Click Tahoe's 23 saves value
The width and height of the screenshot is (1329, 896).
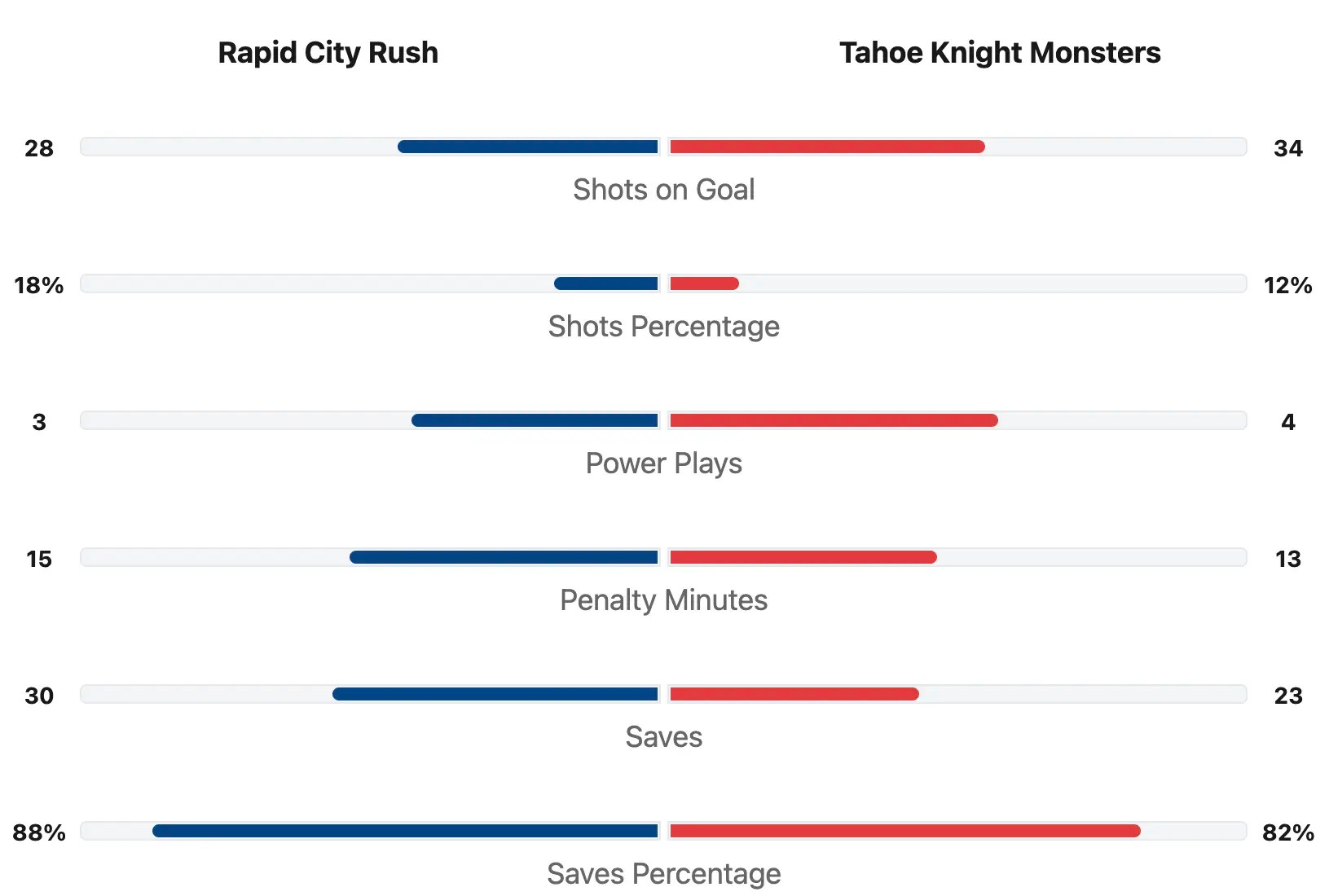[1287, 696]
